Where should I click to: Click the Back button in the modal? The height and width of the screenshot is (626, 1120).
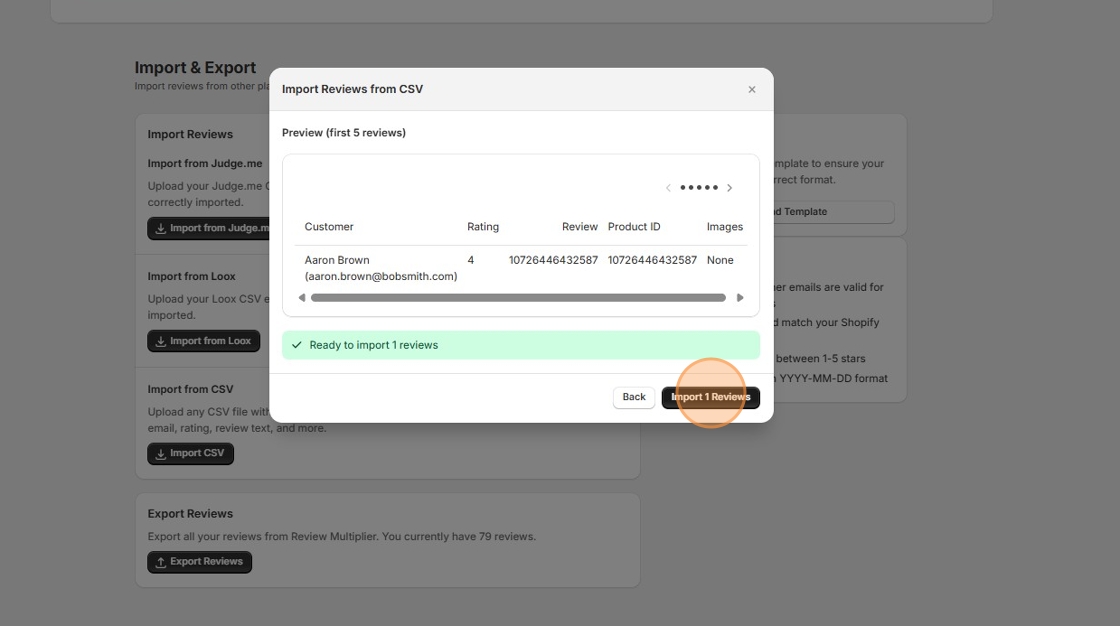[633, 397]
